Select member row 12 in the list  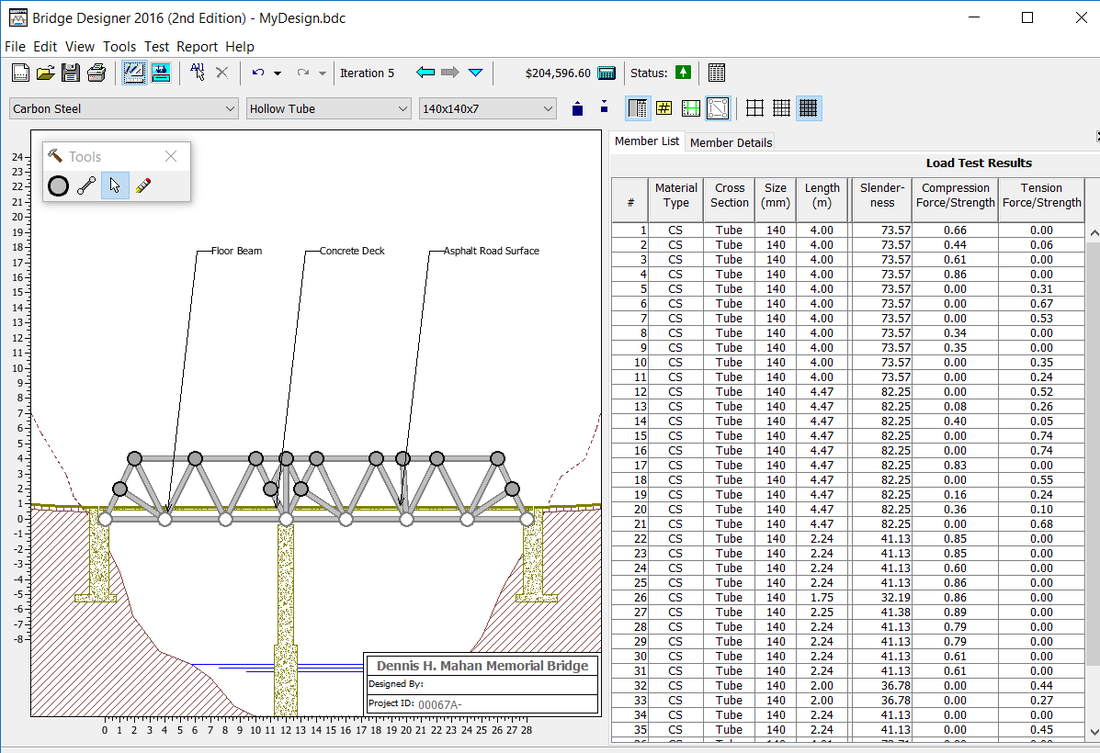click(x=848, y=392)
